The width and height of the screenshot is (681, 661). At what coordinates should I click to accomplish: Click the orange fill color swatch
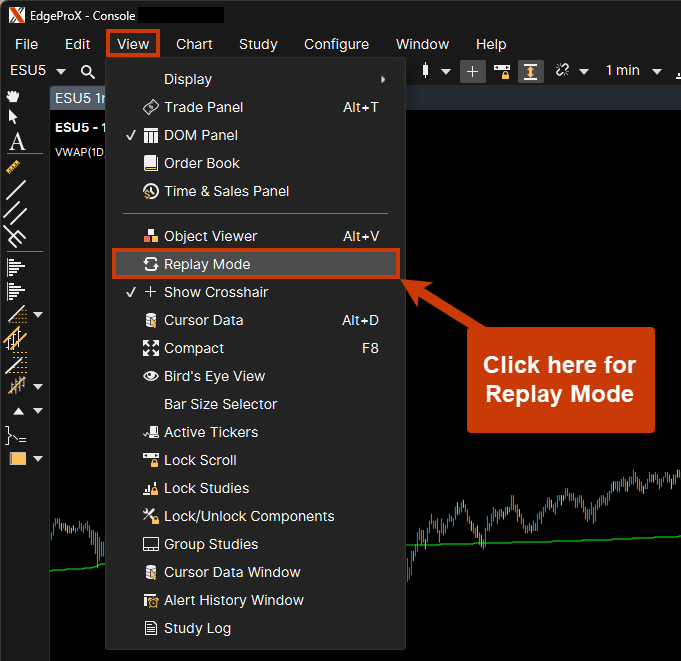17,459
